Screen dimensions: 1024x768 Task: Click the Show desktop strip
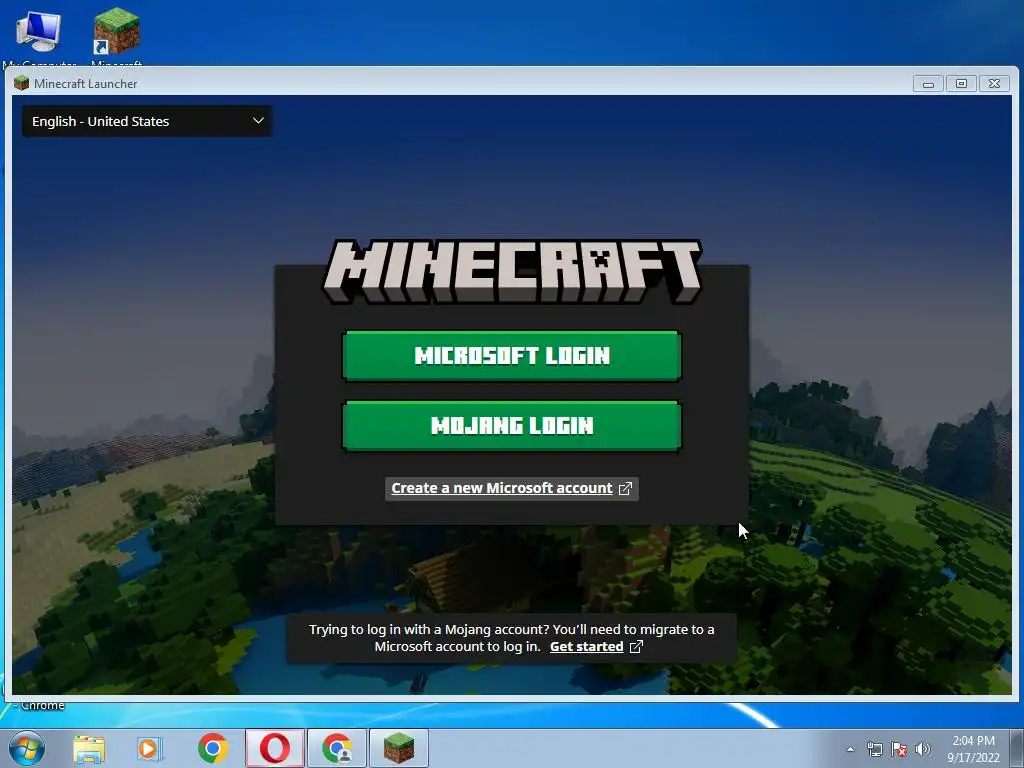1017,748
